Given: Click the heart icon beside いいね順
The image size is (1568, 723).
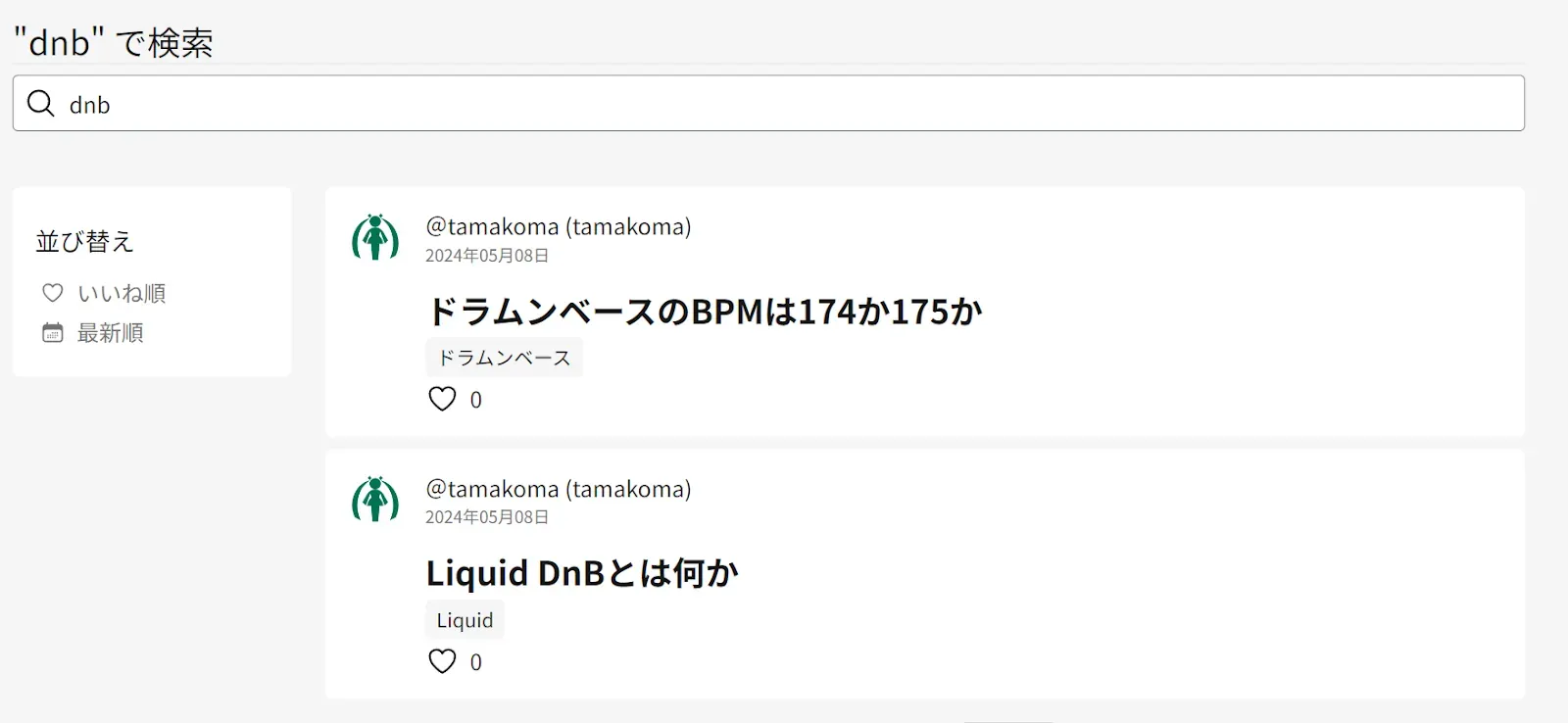Looking at the screenshot, I should (x=53, y=293).
